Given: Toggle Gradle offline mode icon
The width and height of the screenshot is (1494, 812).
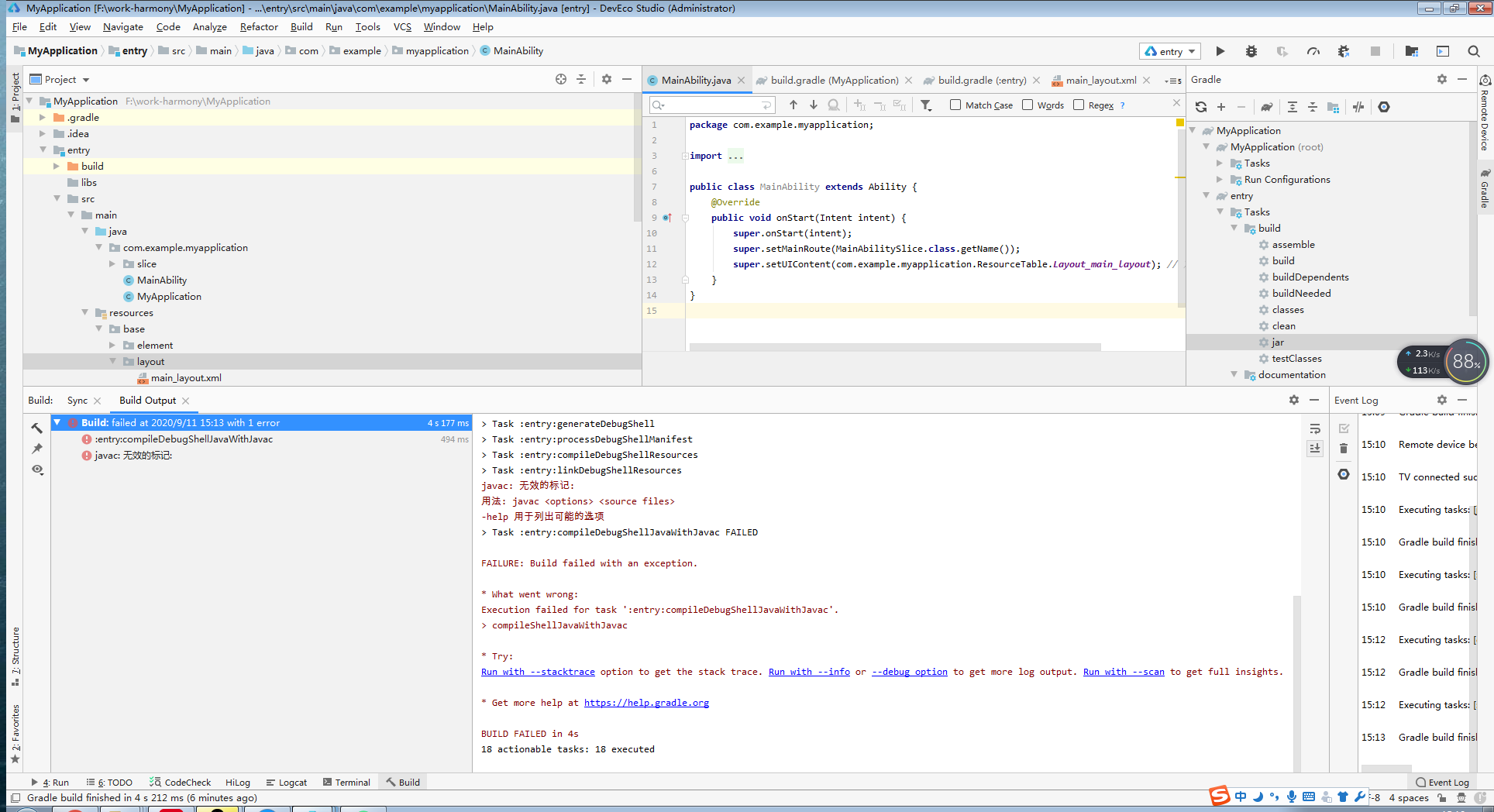Looking at the screenshot, I should pos(1358,107).
